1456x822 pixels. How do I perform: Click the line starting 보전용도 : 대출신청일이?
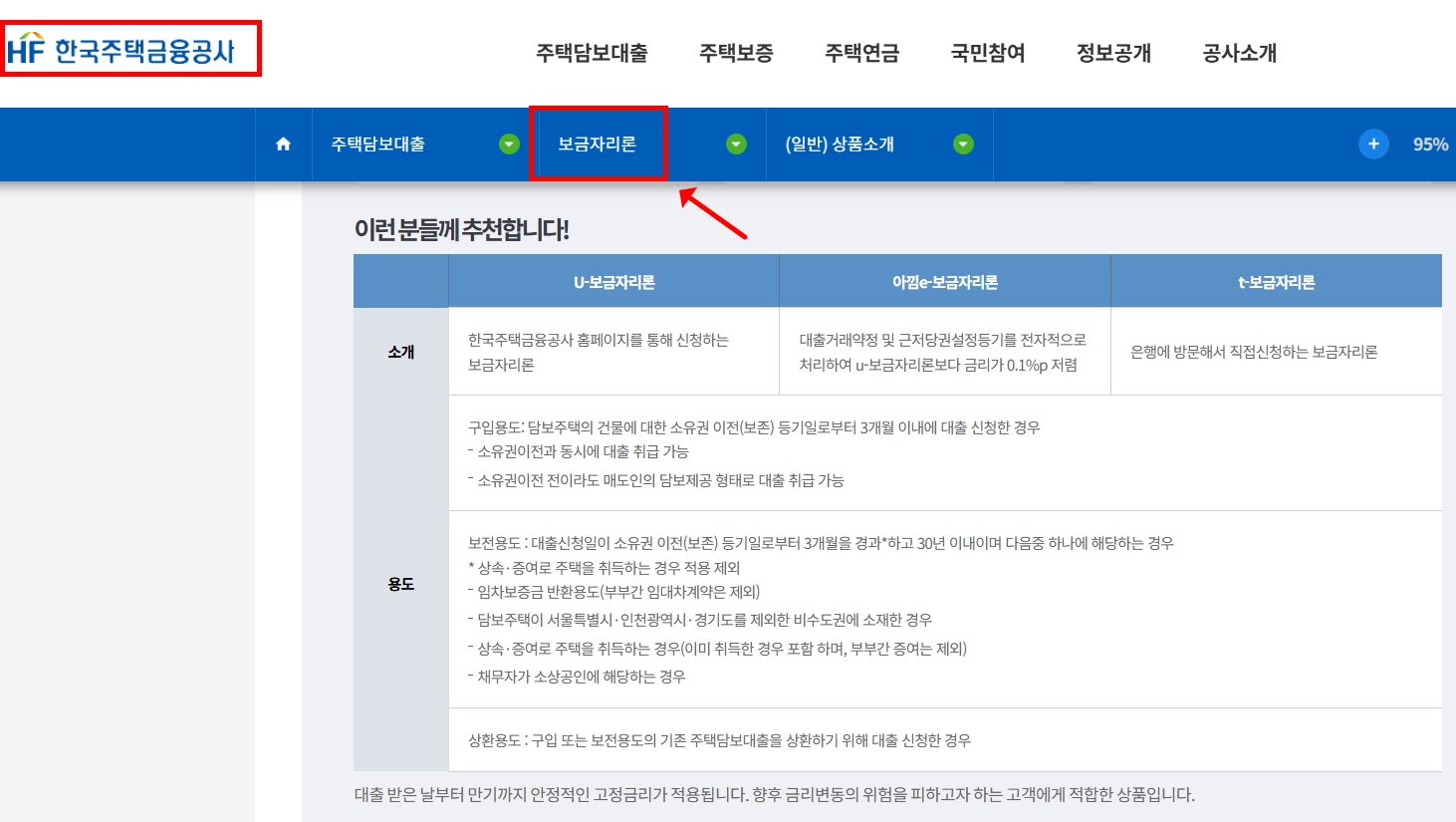click(821, 543)
